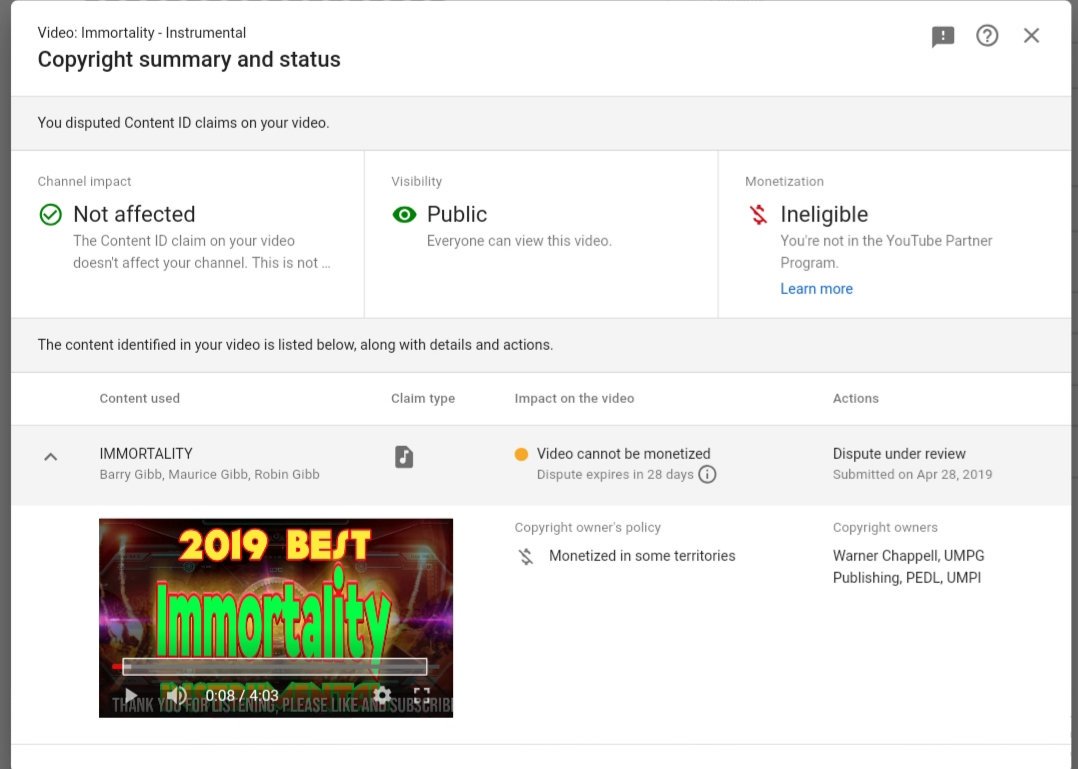The width and height of the screenshot is (1078, 769).
Task: Click the Submitted on Apr 28, 2019 text
Action: [912, 474]
